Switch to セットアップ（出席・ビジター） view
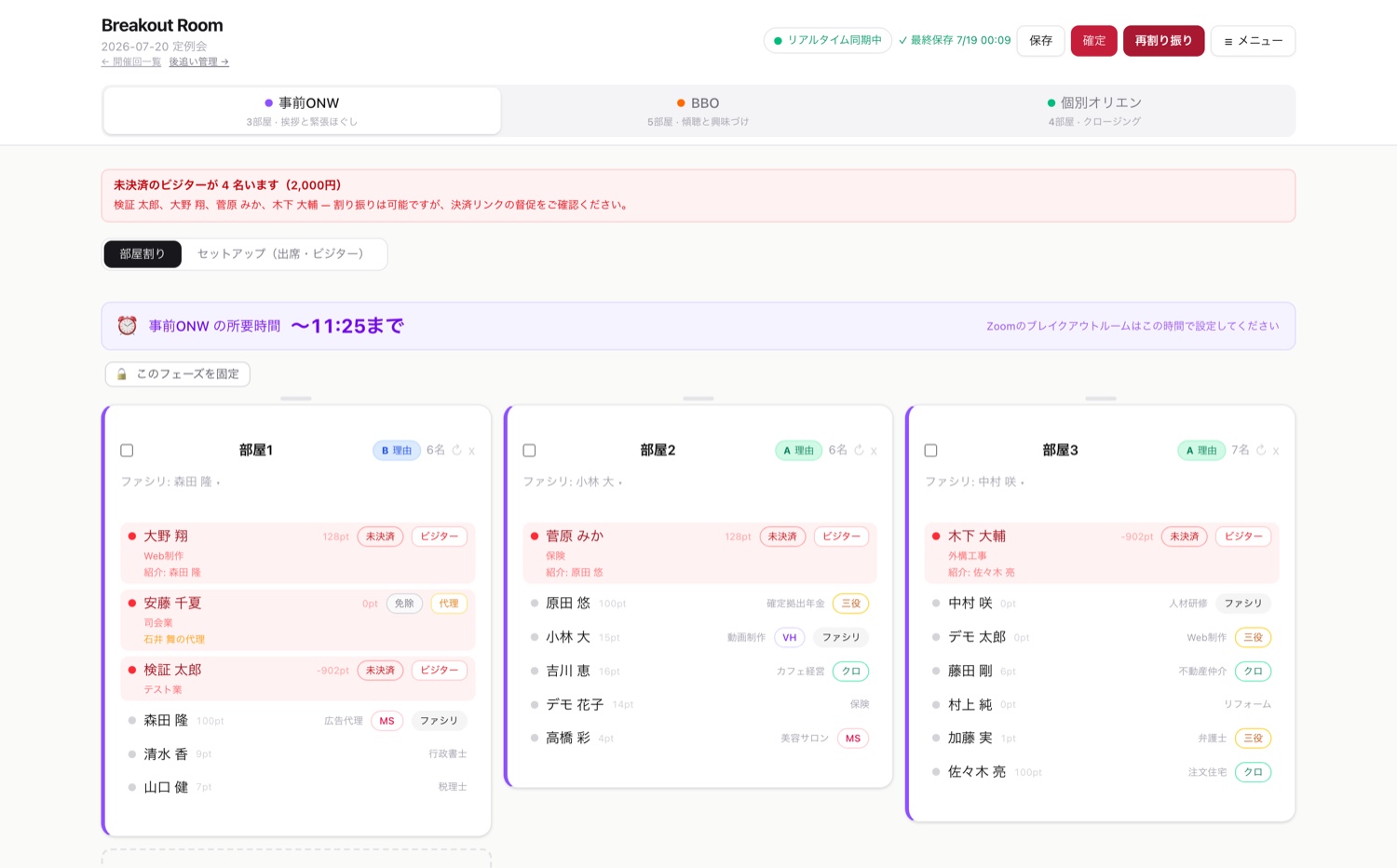This screenshot has width=1397, height=868. pos(280,253)
